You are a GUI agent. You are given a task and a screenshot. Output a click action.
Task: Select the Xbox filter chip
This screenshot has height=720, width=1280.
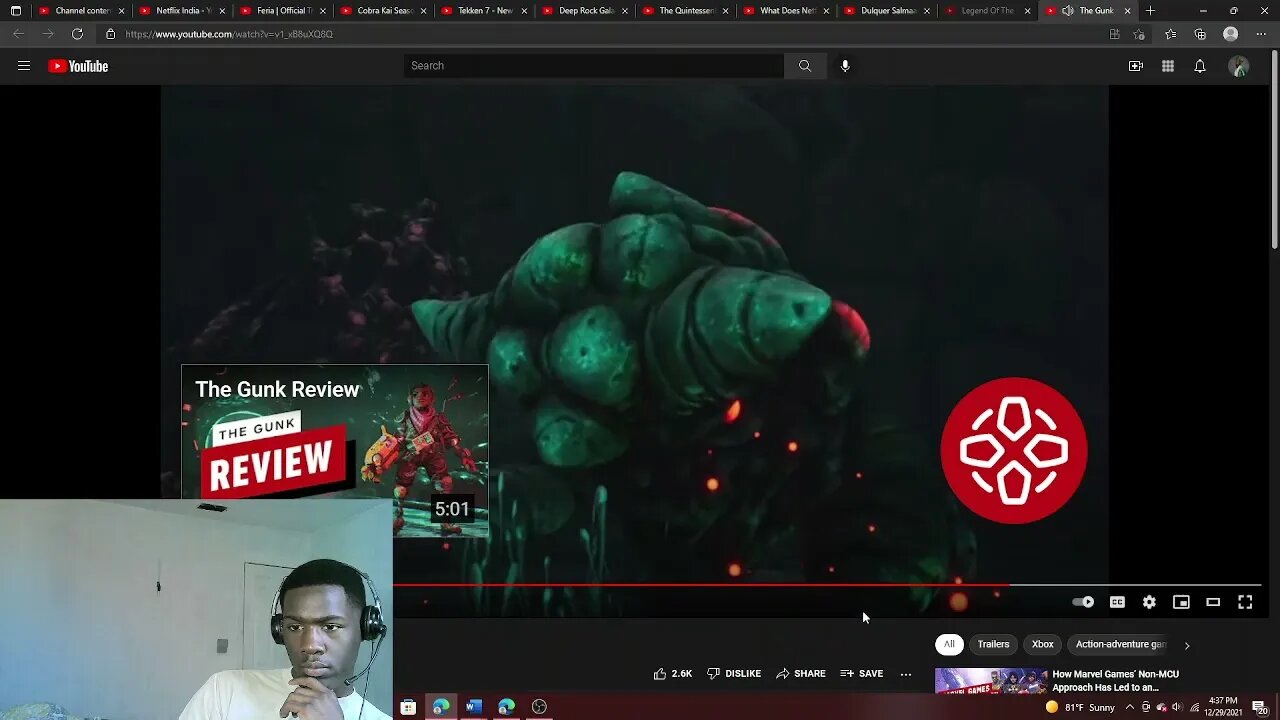coord(1042,645)
